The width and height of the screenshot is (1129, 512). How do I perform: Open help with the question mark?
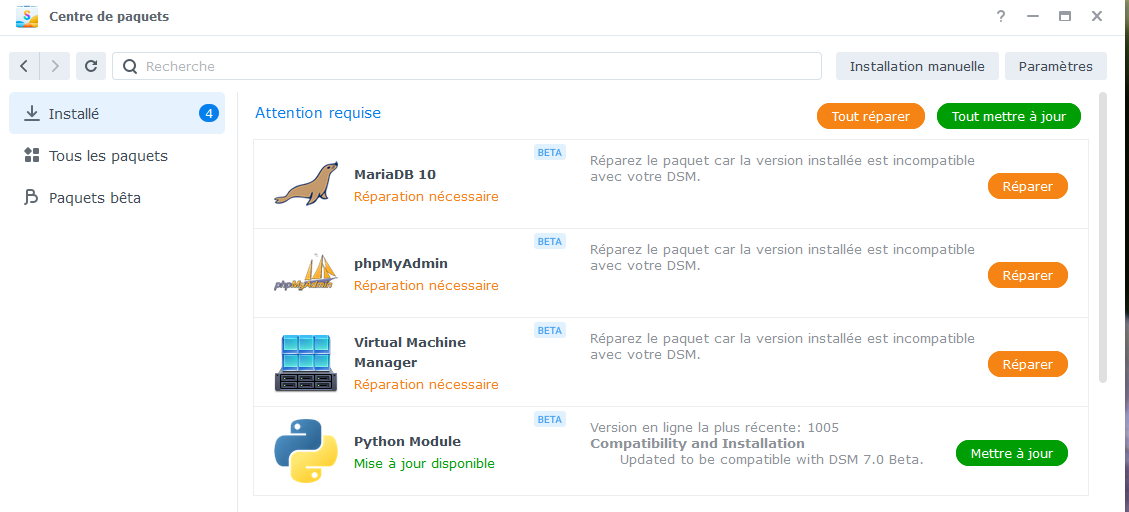(1001, 17)
